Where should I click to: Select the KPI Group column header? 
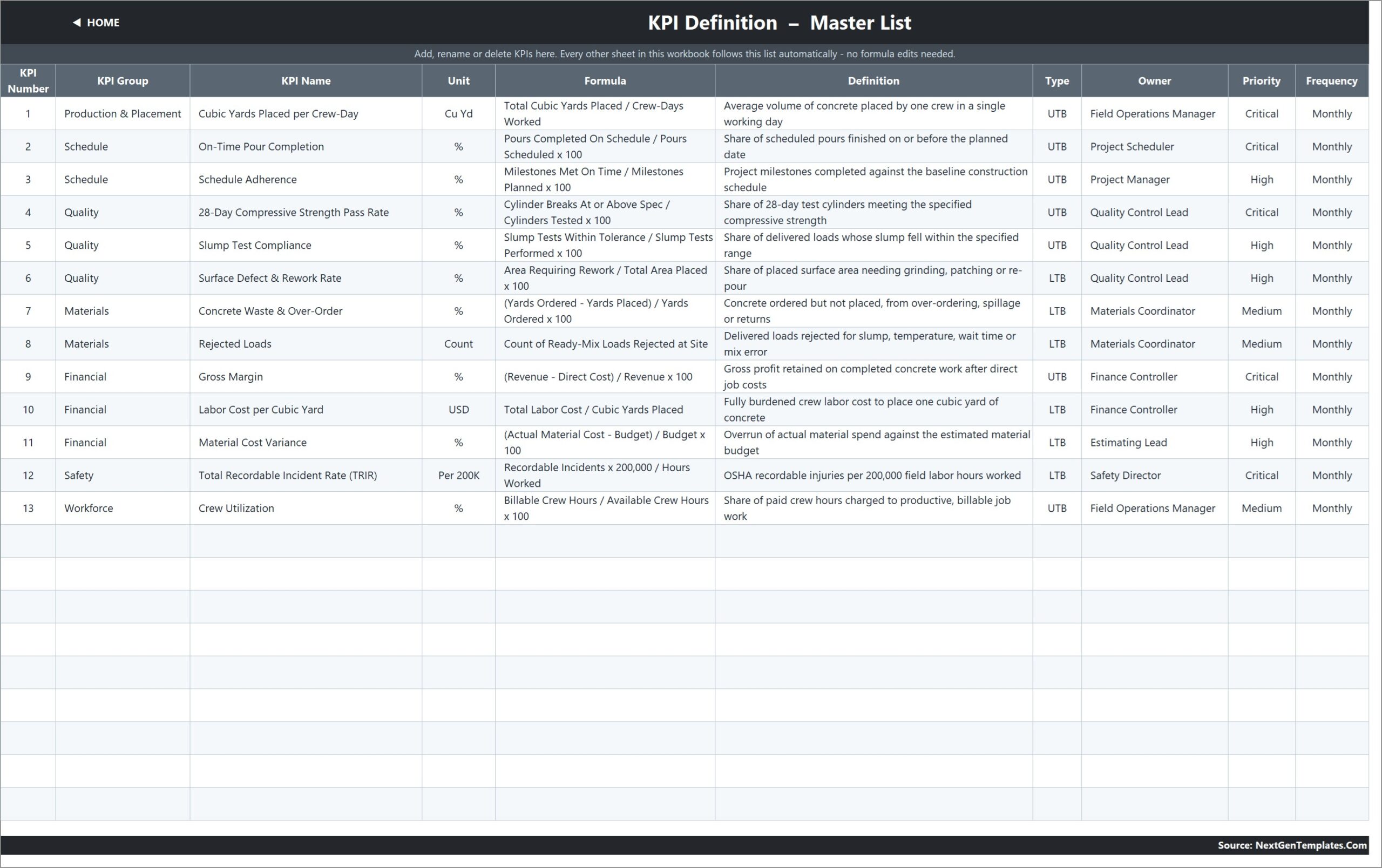(x=123, y=80)
